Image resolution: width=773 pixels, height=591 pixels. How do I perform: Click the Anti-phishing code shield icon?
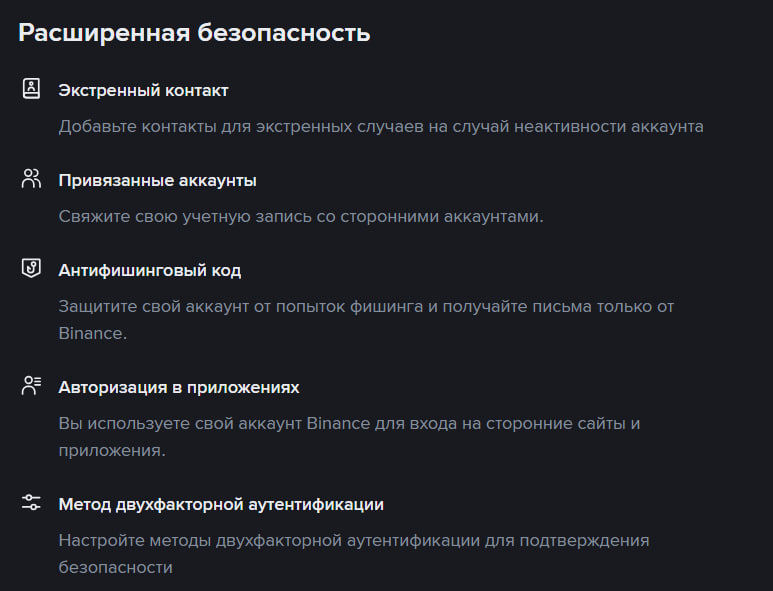coord(31,269)
